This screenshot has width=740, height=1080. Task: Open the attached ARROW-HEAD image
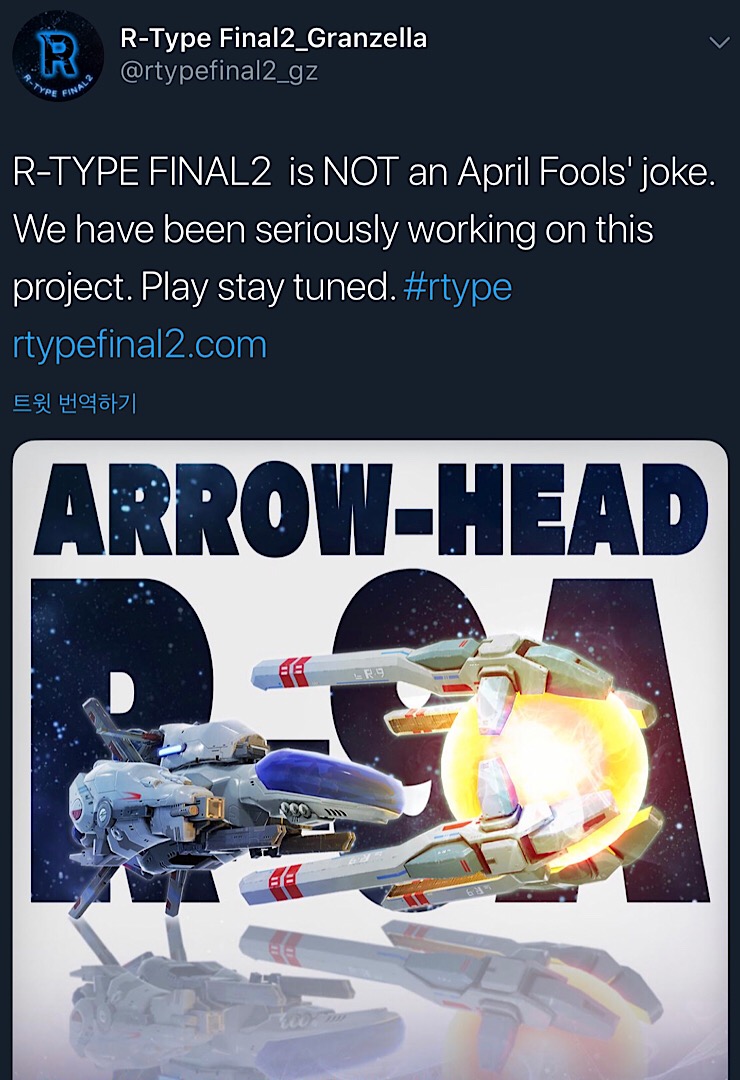tap(370, 760)
